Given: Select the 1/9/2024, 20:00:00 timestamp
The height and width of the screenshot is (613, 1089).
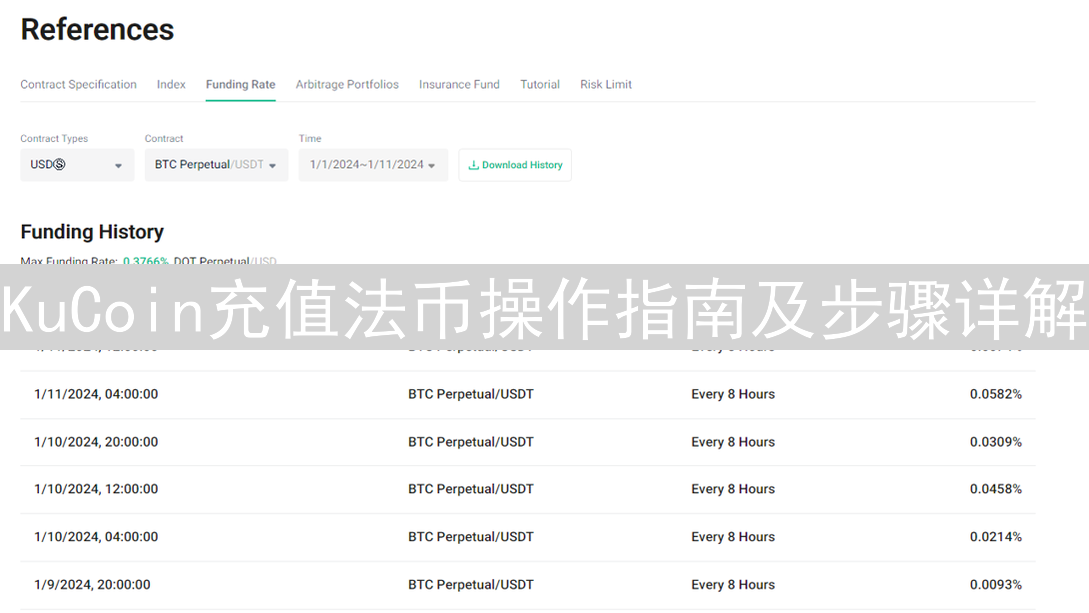Looking at the screenshot, I should point(92,585).
